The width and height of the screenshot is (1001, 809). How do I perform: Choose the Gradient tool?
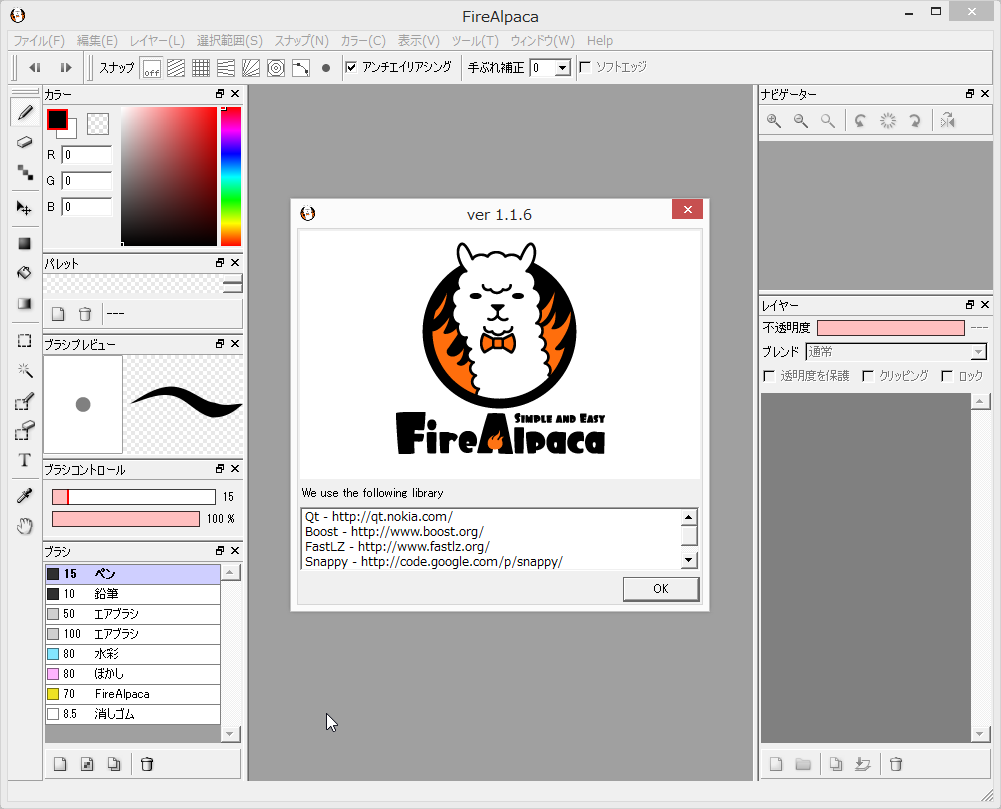(x=25, y=303)
